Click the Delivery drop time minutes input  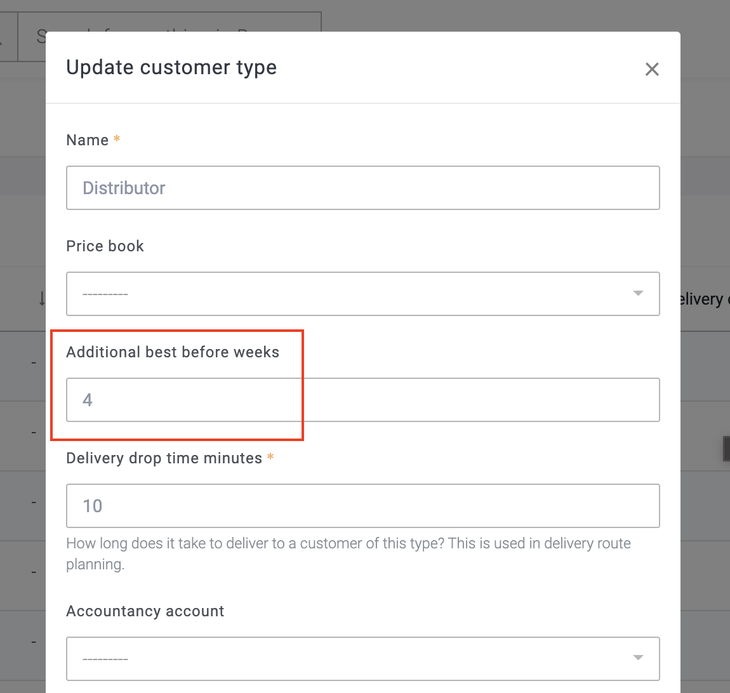pos(362,506)
